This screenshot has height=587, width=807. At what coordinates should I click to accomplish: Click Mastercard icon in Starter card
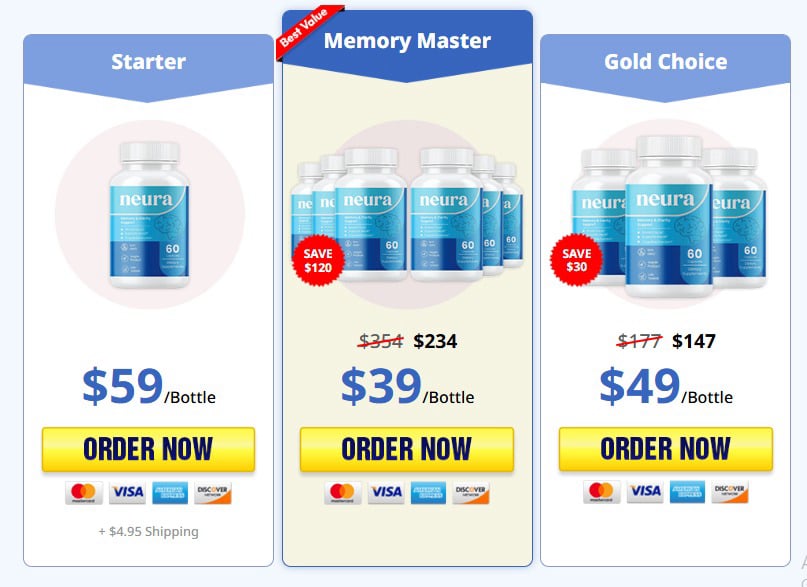point(84,493)
